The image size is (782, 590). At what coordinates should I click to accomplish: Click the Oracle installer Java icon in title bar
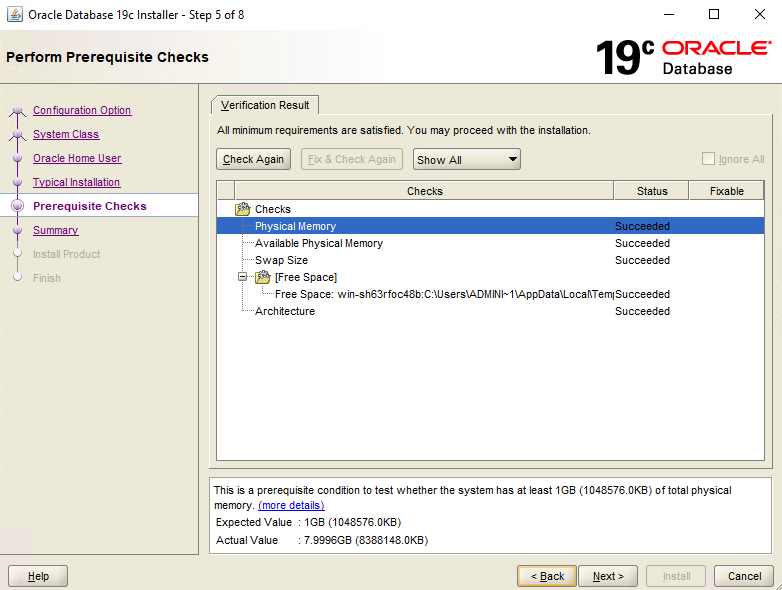14,14
